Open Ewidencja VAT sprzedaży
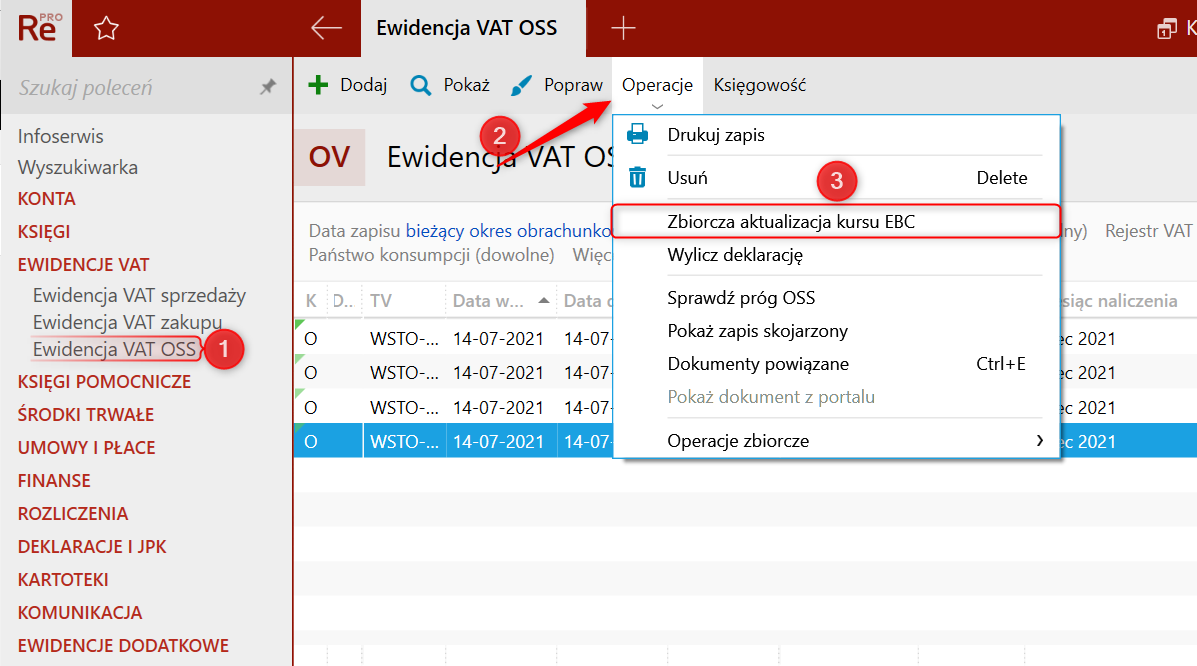 click(x=139, y=295)
